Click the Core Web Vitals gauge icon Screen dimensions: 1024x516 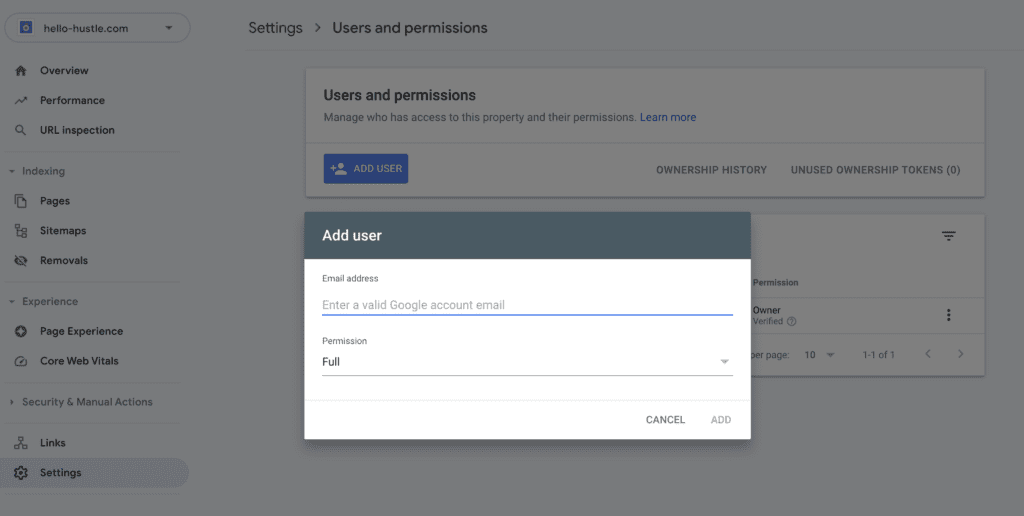pyautogui.click(x=21, y=361)
